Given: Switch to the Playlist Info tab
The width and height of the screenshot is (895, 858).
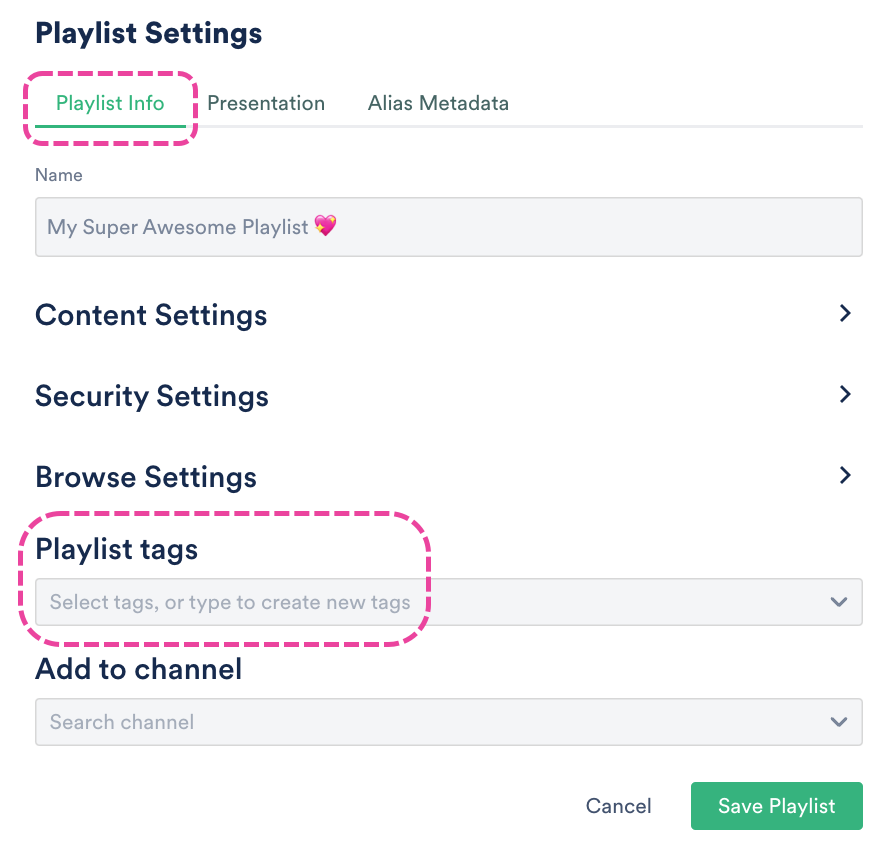Looking at the screenshot, I should (110, 104).
